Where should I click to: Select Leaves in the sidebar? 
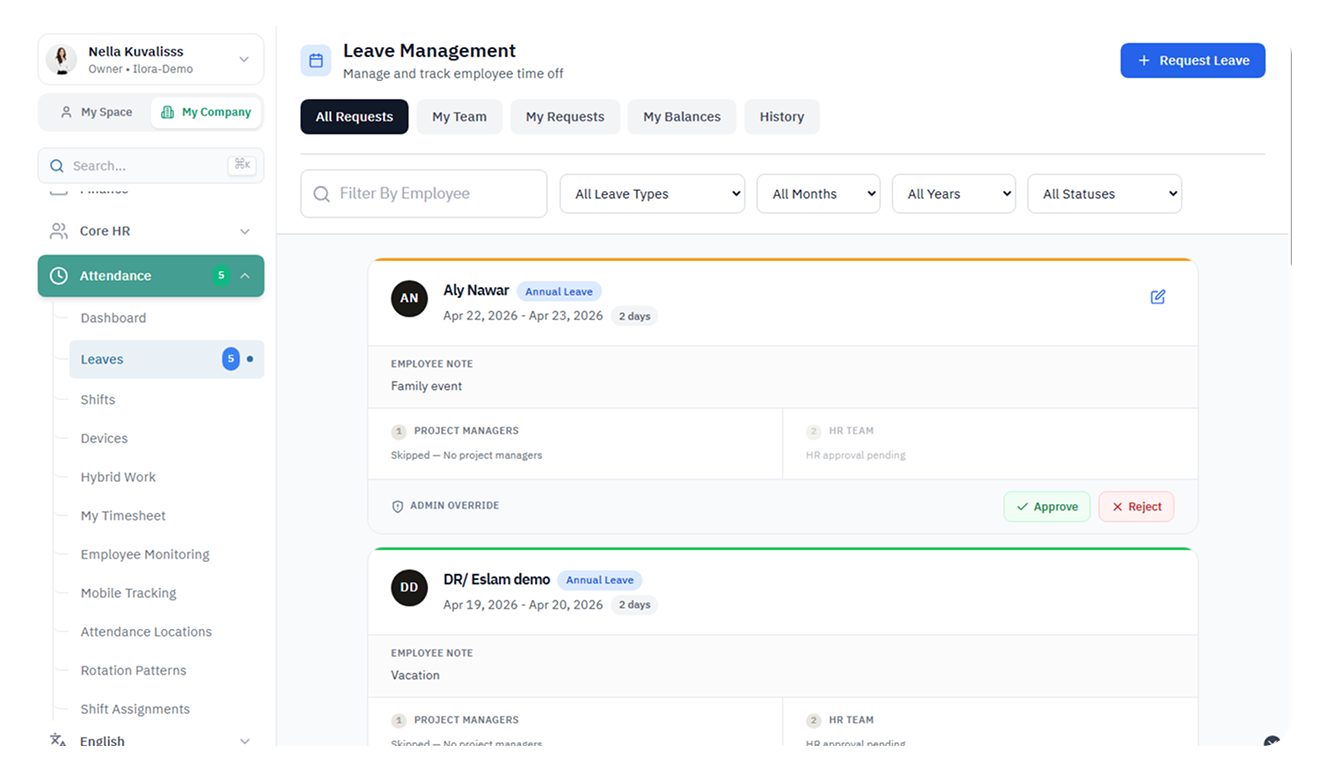click(x=166, y=359)
